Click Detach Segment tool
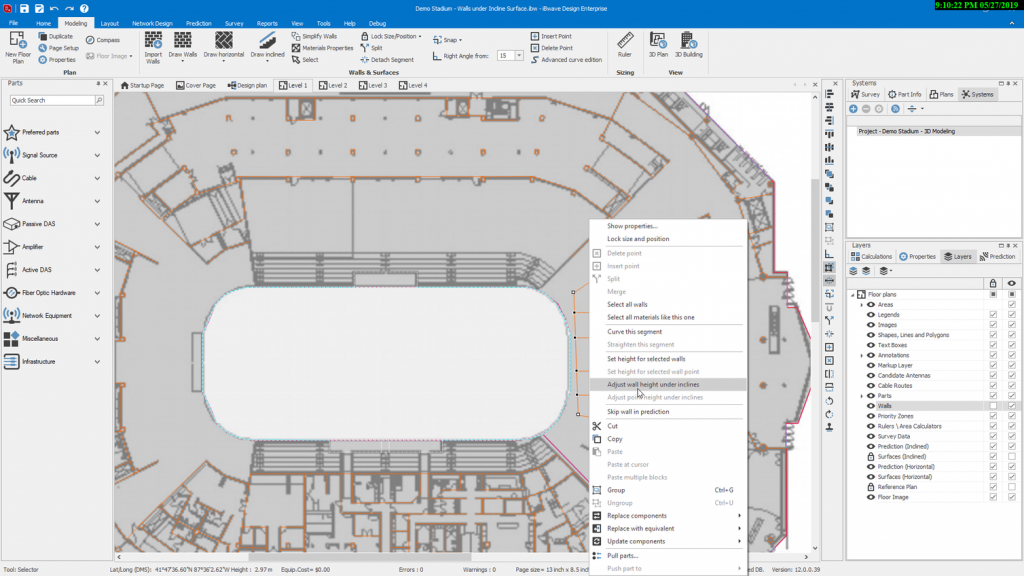The image size is (1024, 576). click(x=387, y=59)
